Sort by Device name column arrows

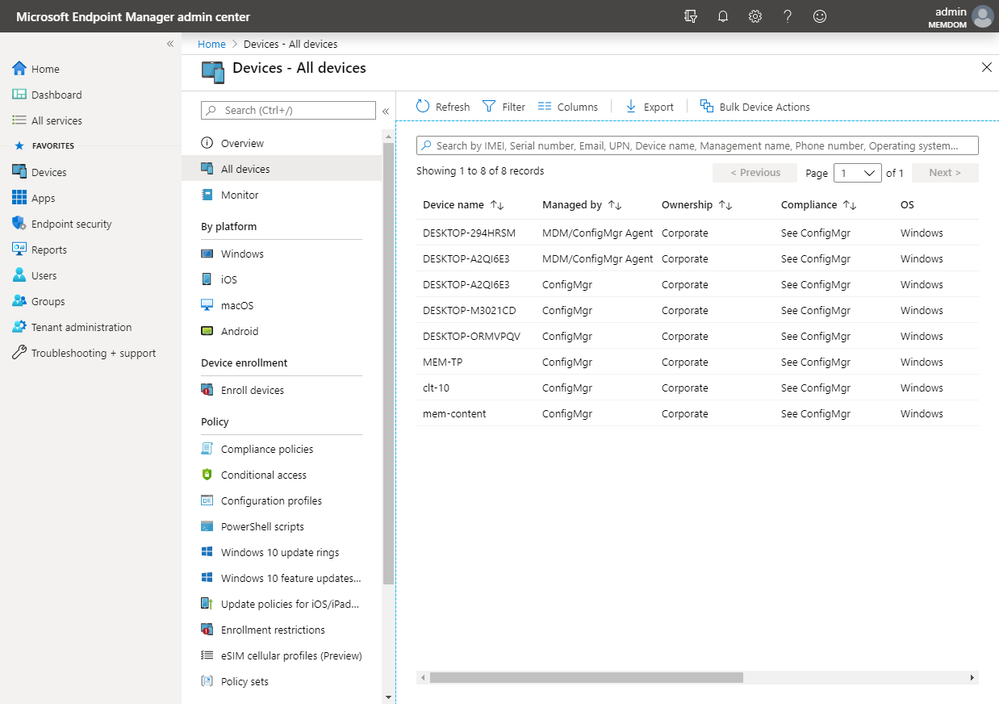coord(497,205)
